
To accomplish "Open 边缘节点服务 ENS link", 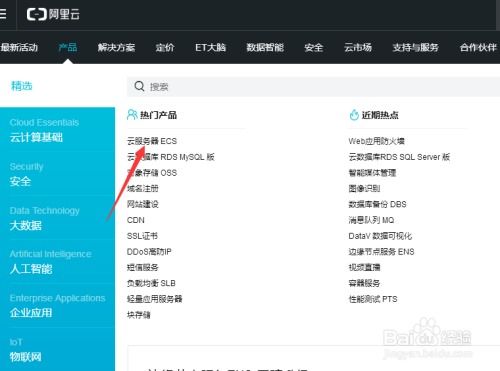I will [382, 252].
